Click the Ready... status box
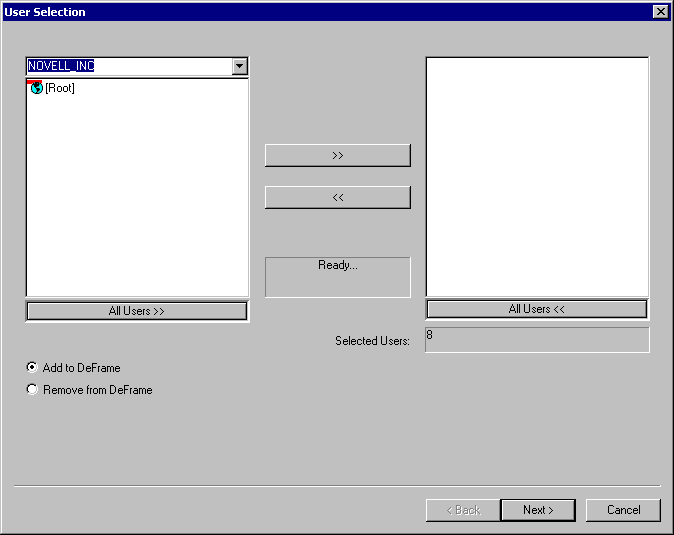 (338, 277)
